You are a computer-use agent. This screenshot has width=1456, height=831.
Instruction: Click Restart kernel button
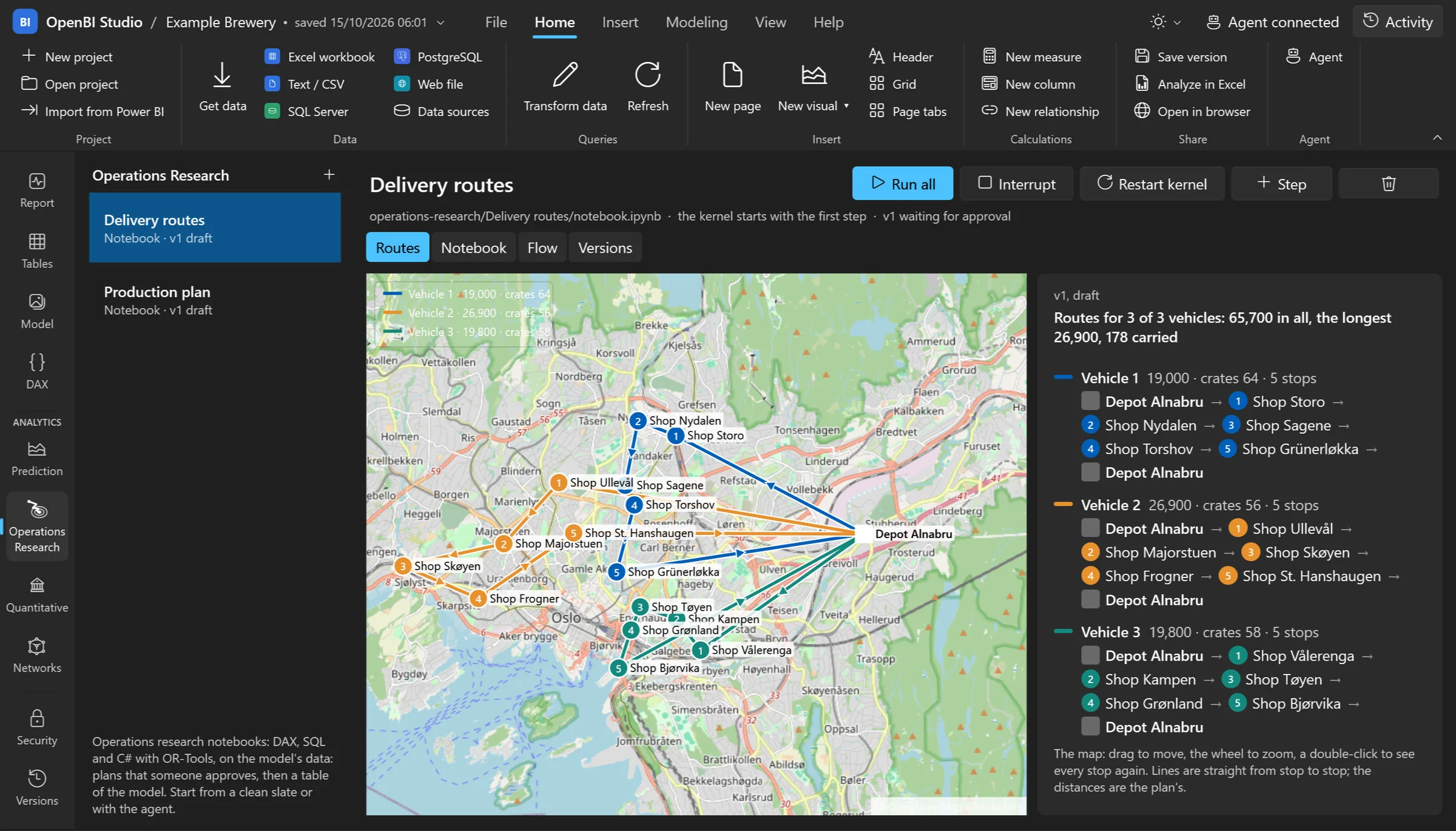(x=1152, y=183)
